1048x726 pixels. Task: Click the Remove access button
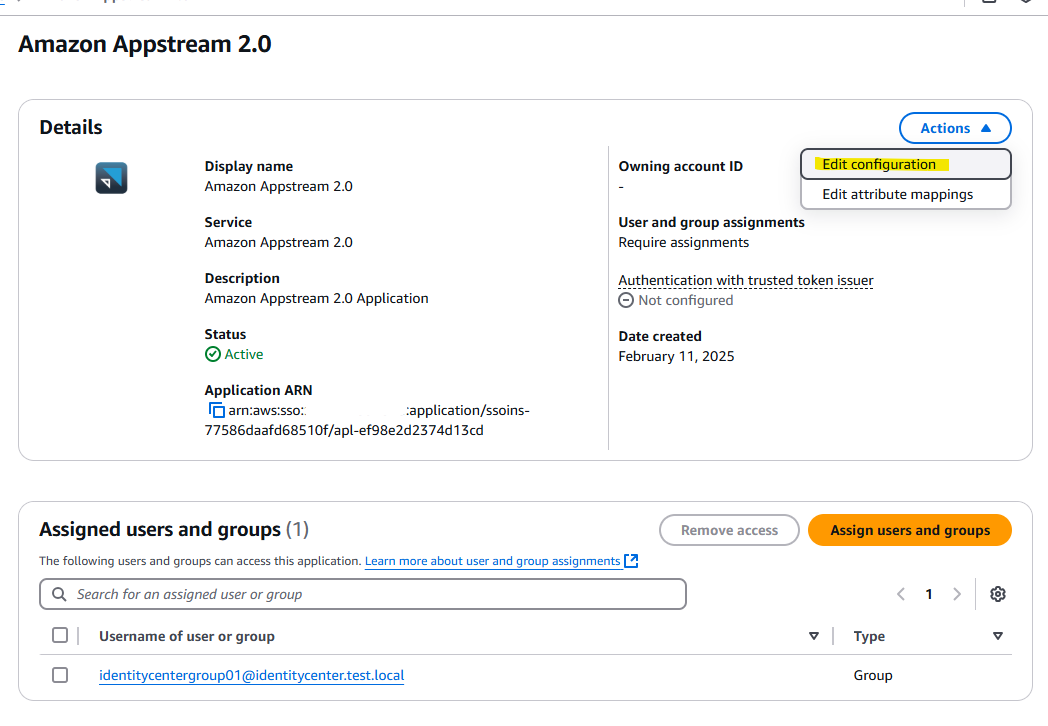pos(729,530)
